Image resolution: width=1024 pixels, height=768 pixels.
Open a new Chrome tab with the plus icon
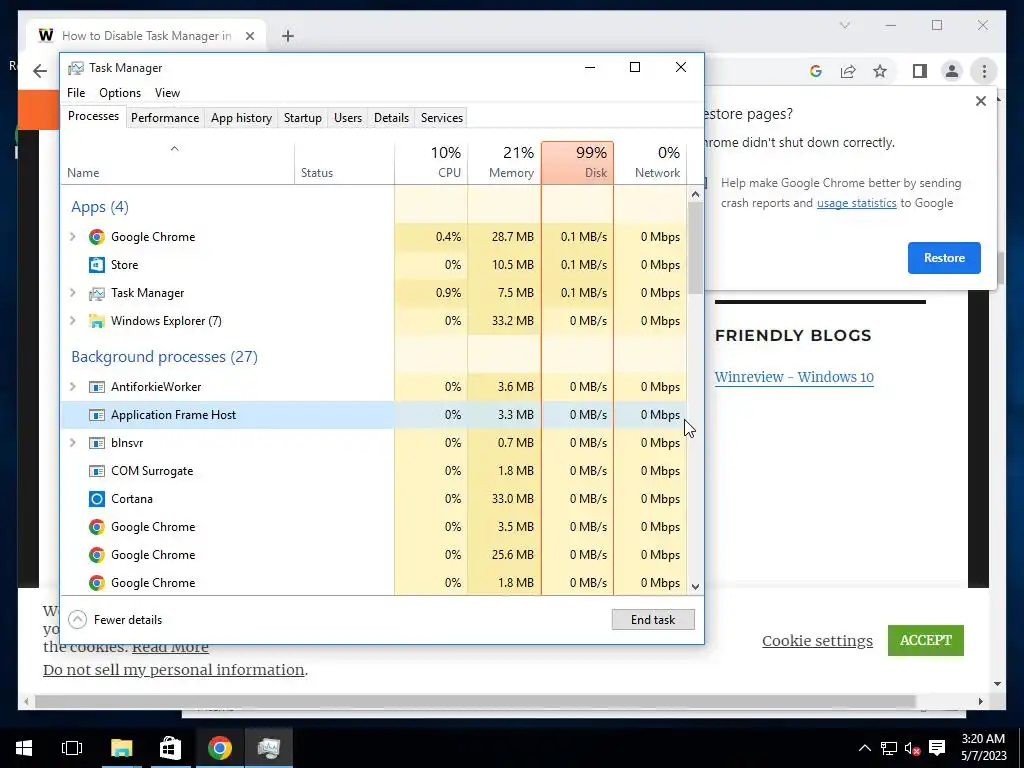tap(287, 36)
